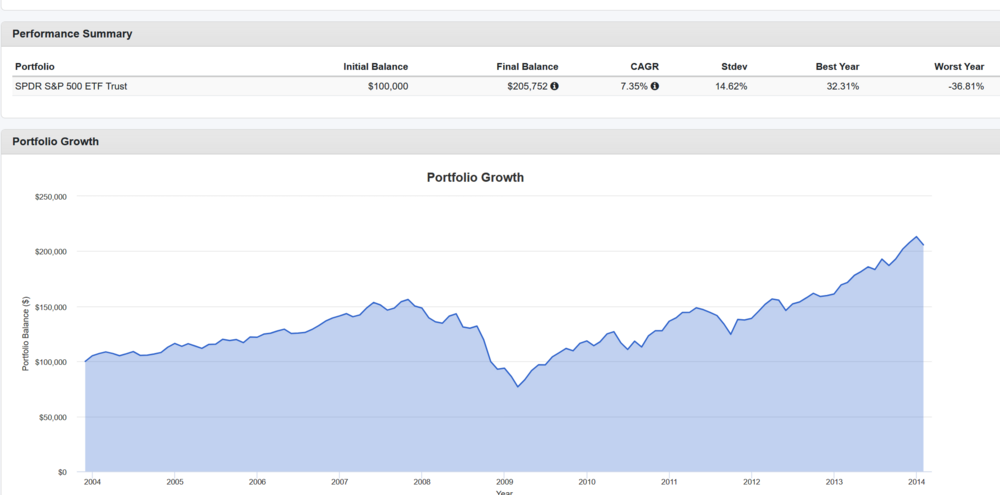The width and height of the screenshot is (1000, 495).
Task: Select the SPDR S&P 500 ETF Trust name
Action: coord(71,86)
